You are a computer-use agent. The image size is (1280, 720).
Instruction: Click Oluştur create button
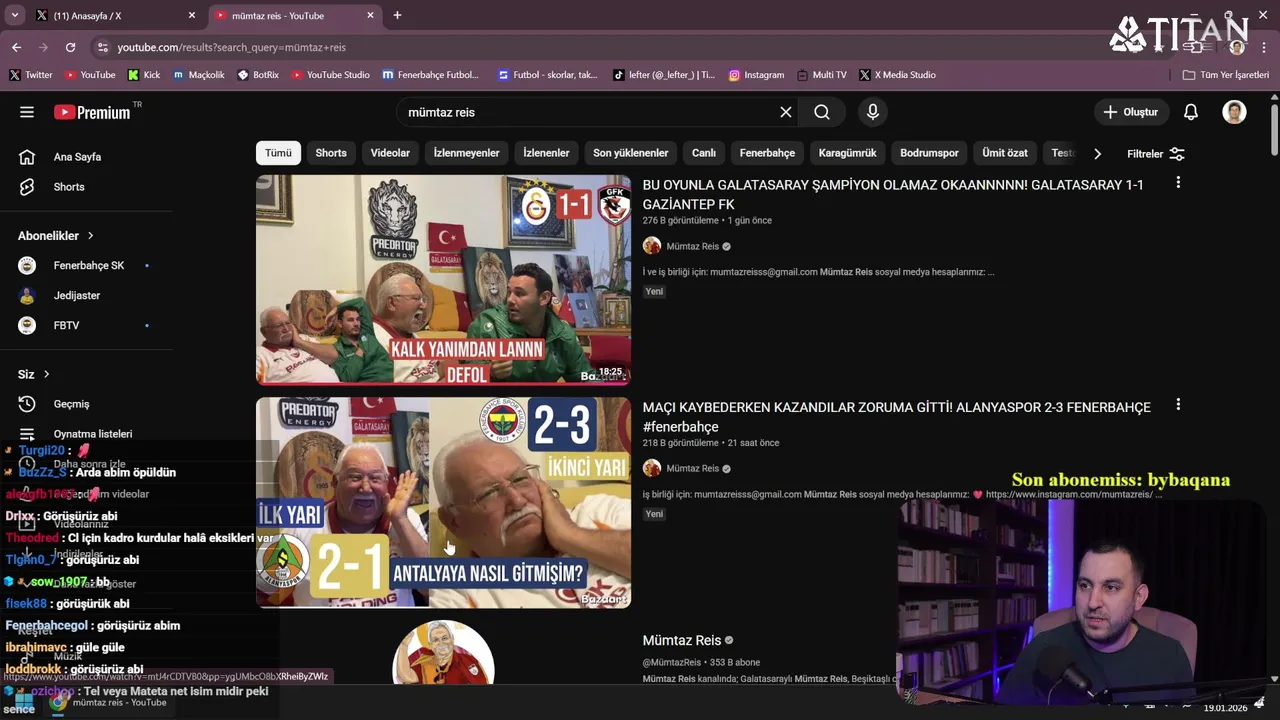pos(1130,112)
